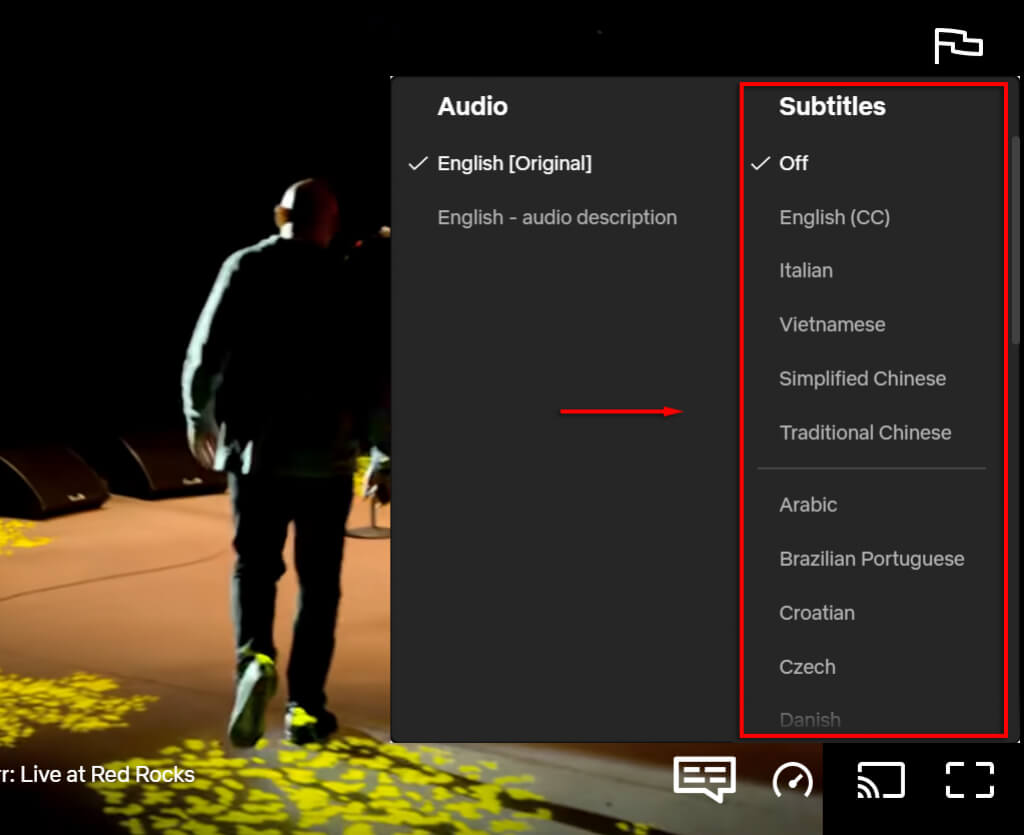1024x835 pixels.
Task: Open the subtitles and audio icon
Action: pyautogui.click(x=704, y=779)
